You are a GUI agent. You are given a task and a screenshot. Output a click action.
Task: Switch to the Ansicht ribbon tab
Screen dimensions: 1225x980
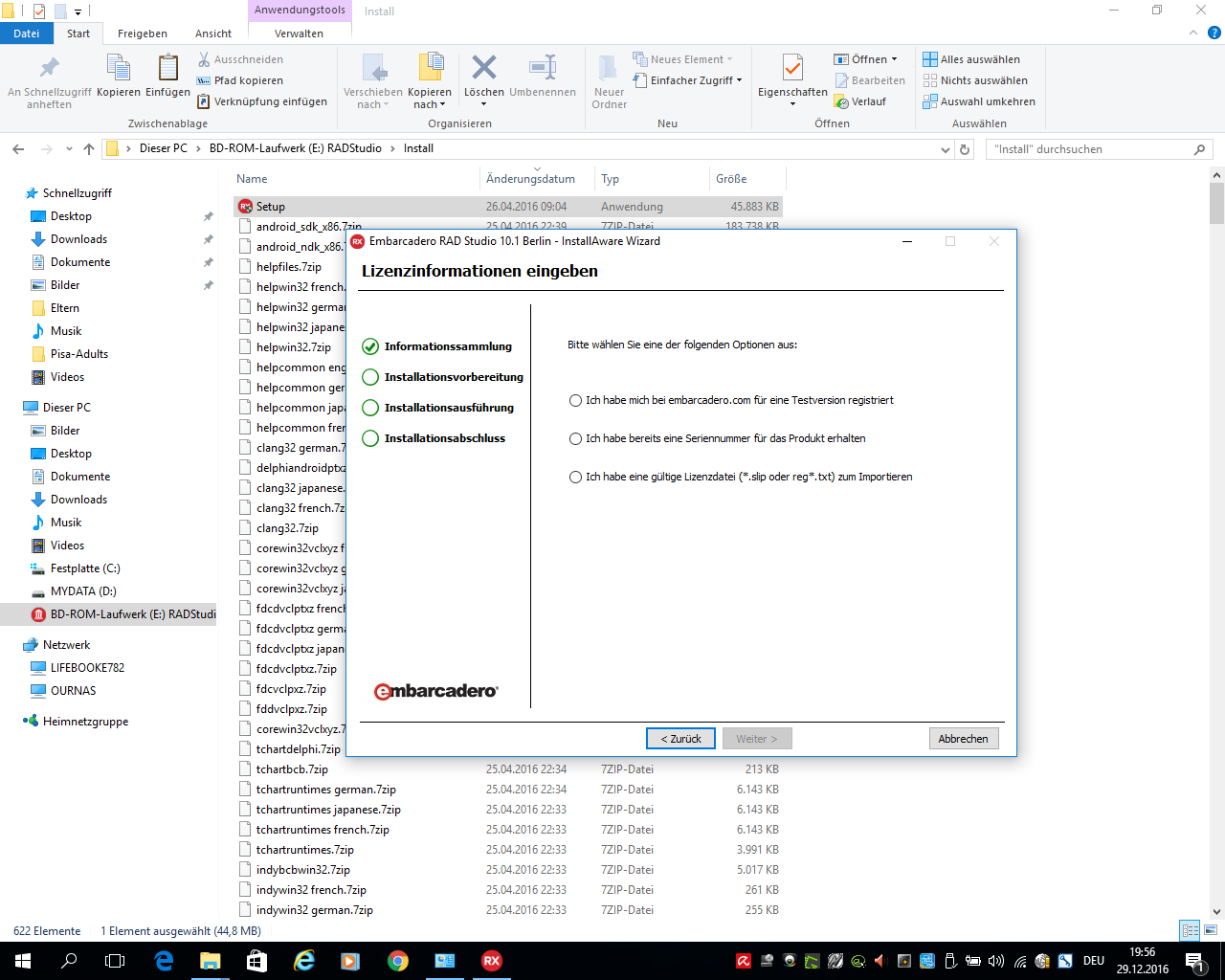click(213, 33)
